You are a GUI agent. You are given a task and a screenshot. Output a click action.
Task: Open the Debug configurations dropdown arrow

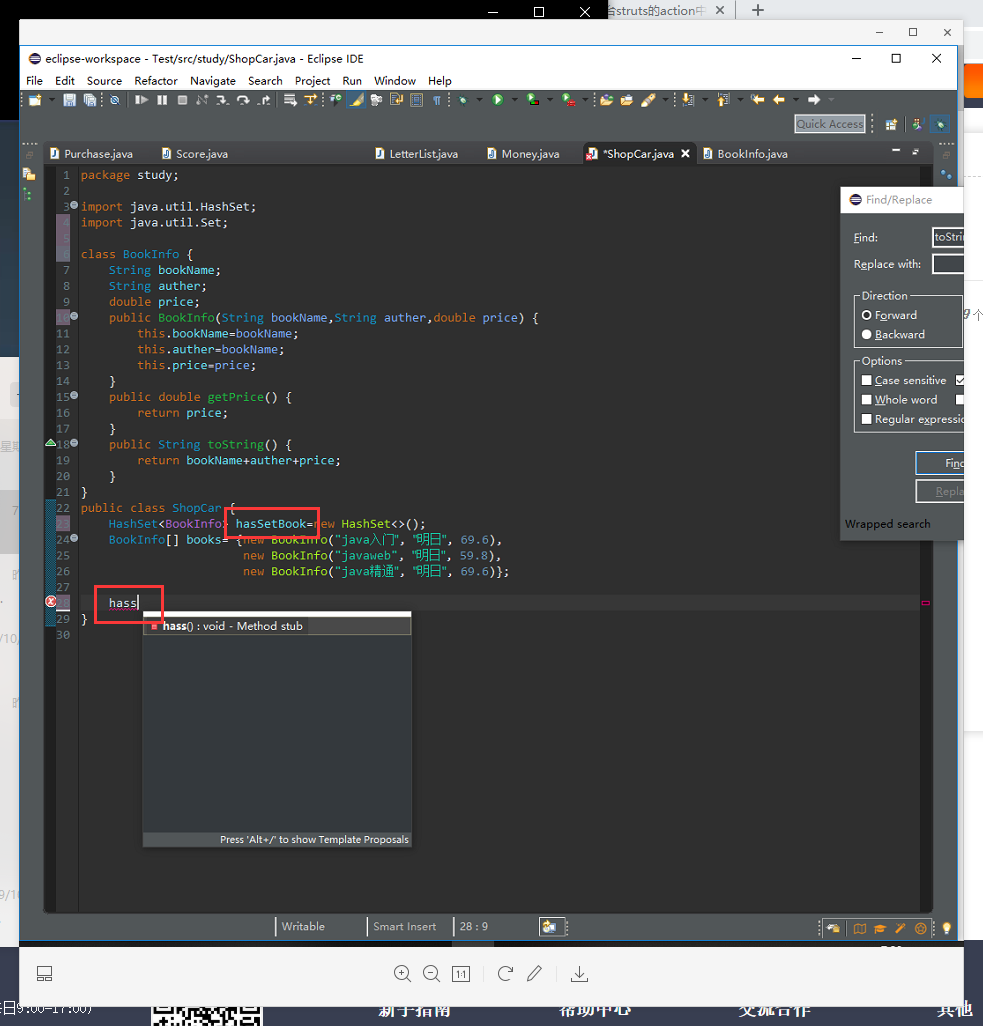479,99
